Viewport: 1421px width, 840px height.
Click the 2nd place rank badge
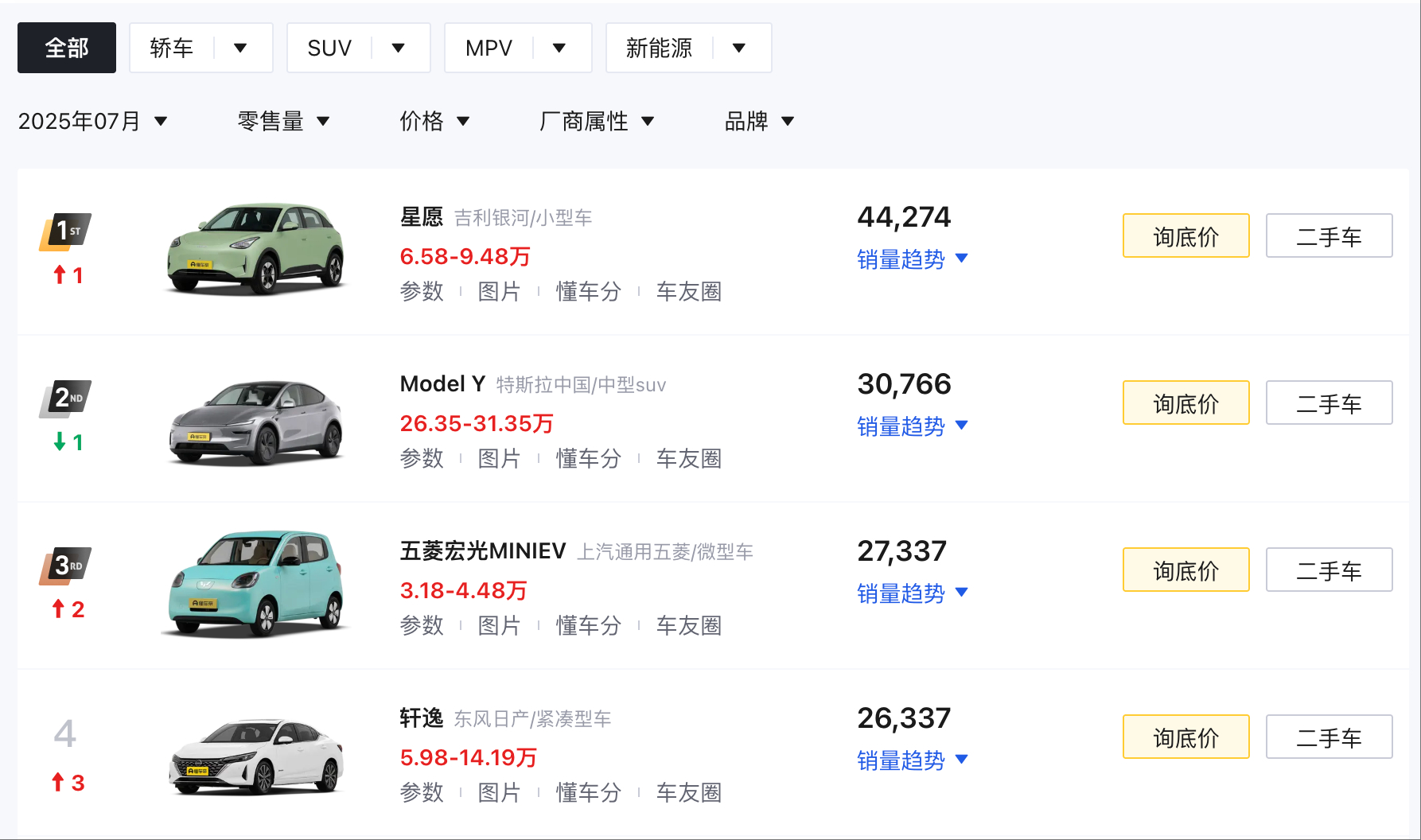(65, 399)
